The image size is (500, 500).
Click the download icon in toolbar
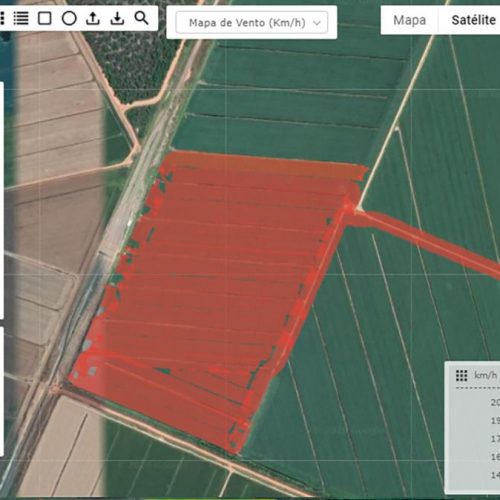117,18
